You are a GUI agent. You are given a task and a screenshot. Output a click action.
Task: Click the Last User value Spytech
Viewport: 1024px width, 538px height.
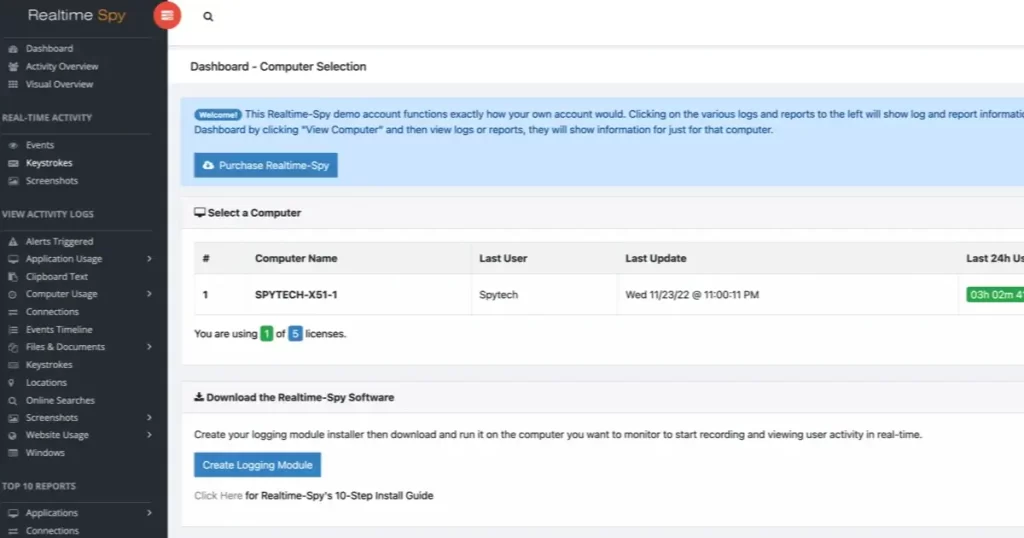(x=498, y=294)
